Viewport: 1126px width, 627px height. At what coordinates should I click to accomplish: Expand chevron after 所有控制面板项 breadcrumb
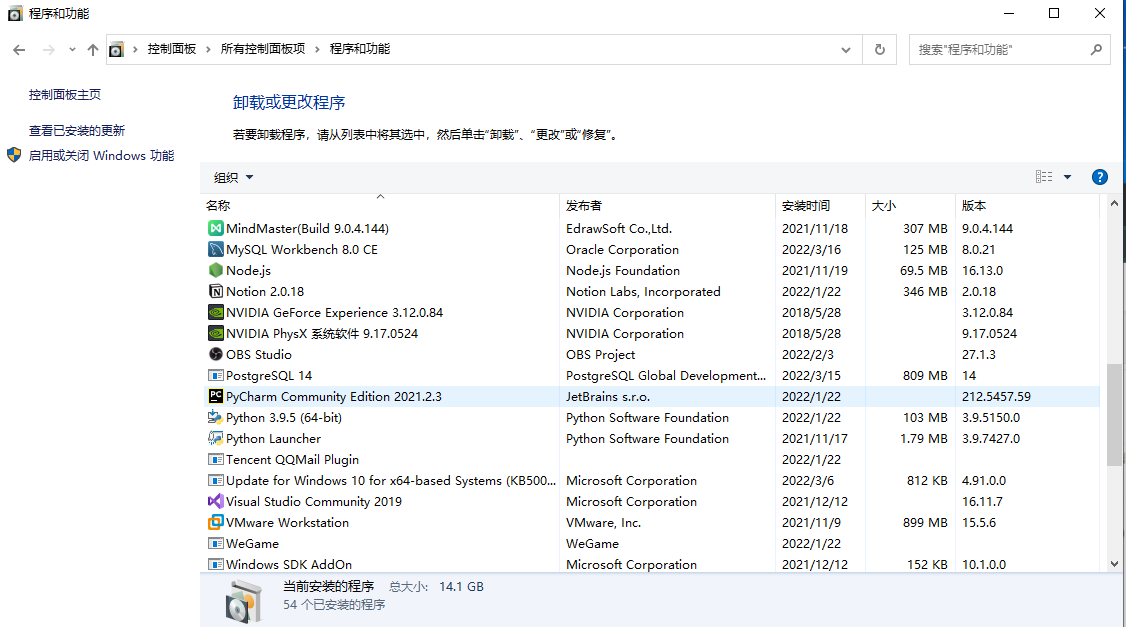317,49
